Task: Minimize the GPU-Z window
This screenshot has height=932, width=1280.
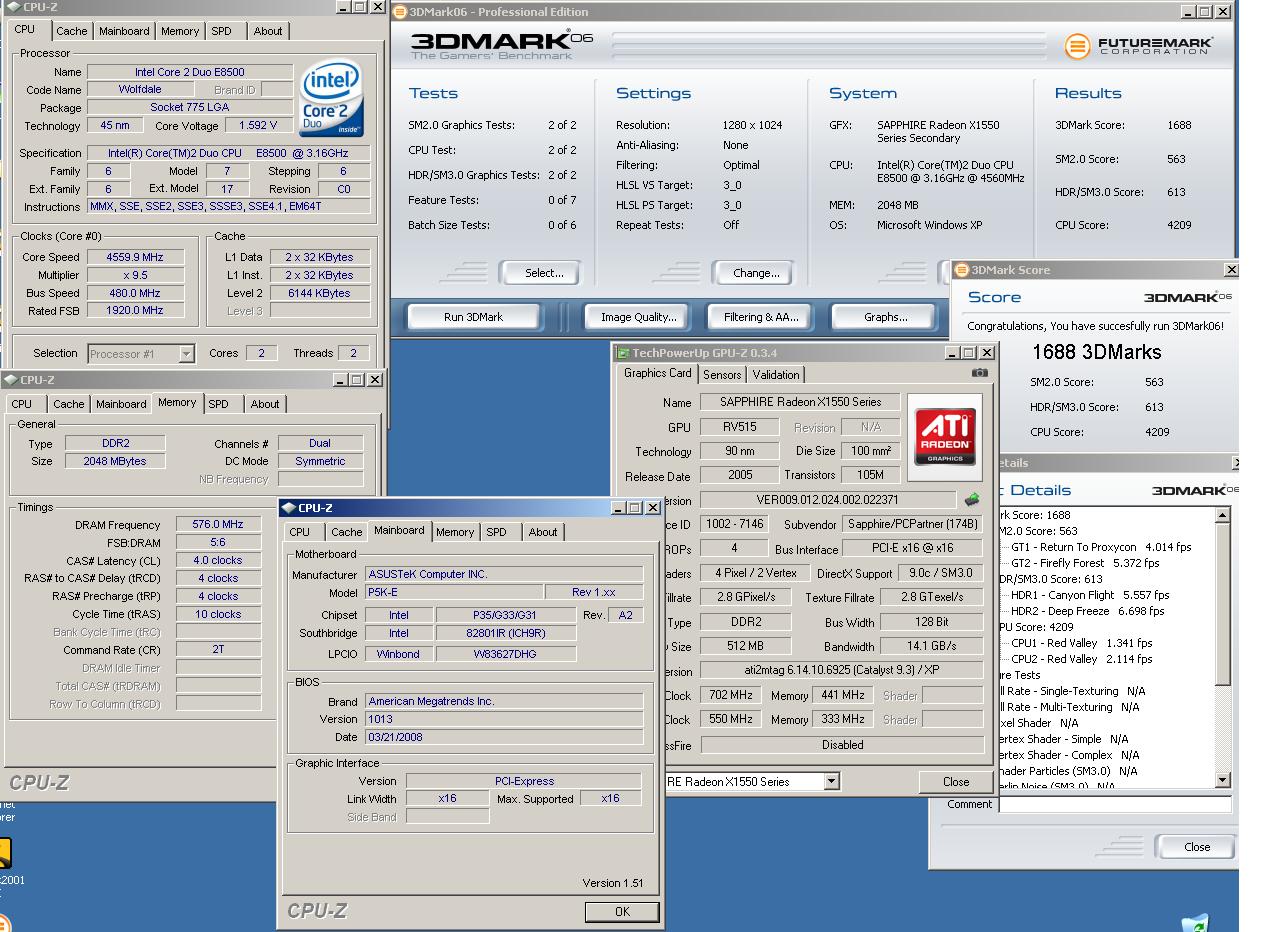Action: pos(953,353)
